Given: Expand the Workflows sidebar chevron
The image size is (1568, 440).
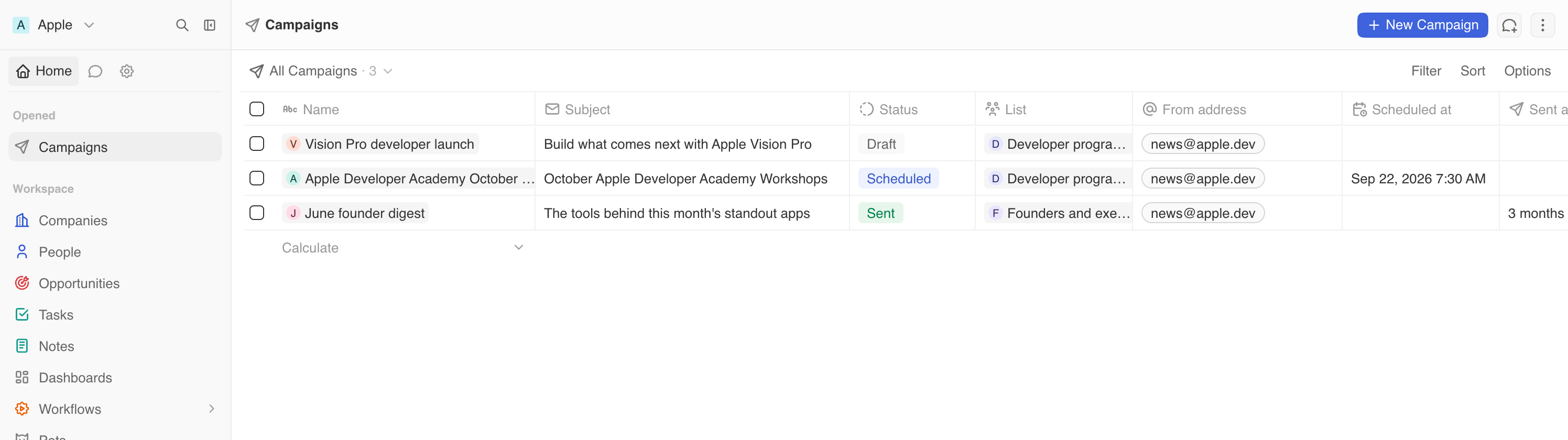Looking at the screenshot, I should click(211, 409).
